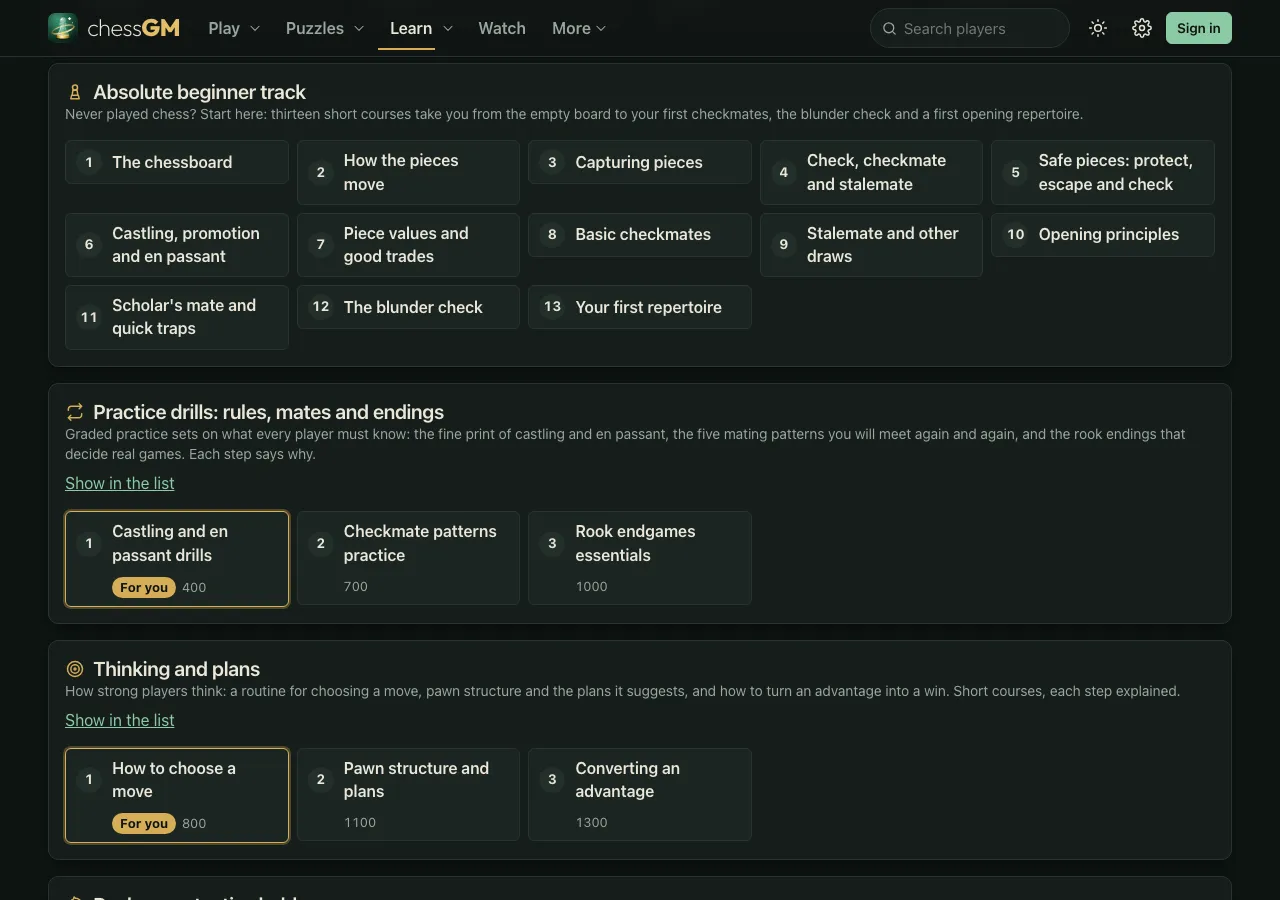
Task: Open the Opening principles course
Action: 1103,235
